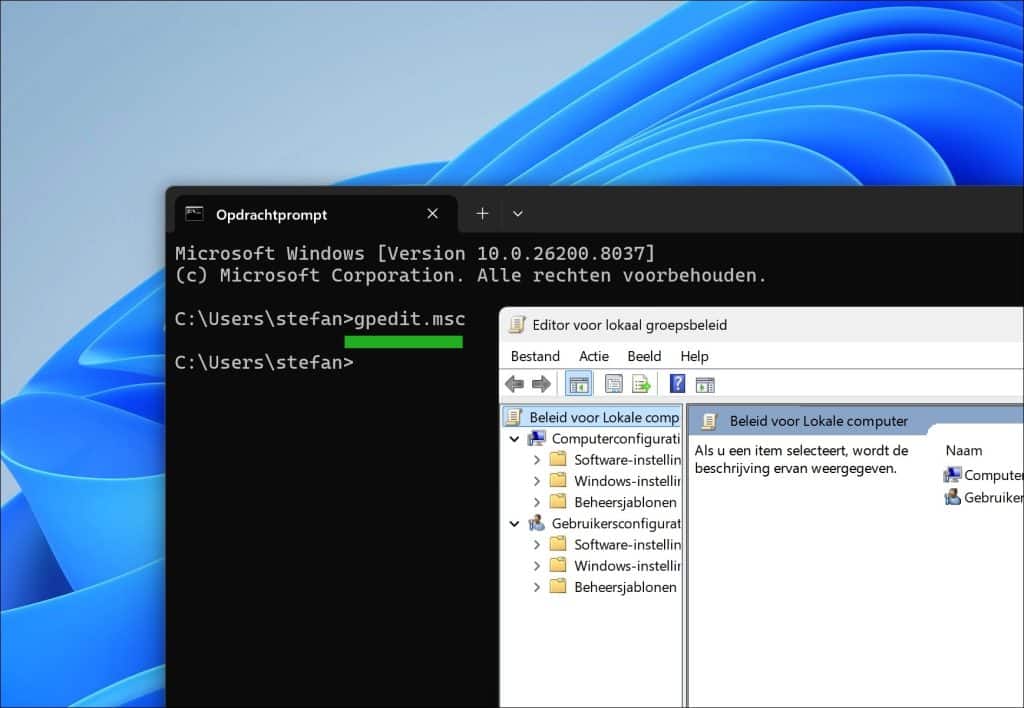Collapse the Computerconfiguratie tree branch
The image size is (1024, 708).
pyautogui.click(x=514, y=439)
